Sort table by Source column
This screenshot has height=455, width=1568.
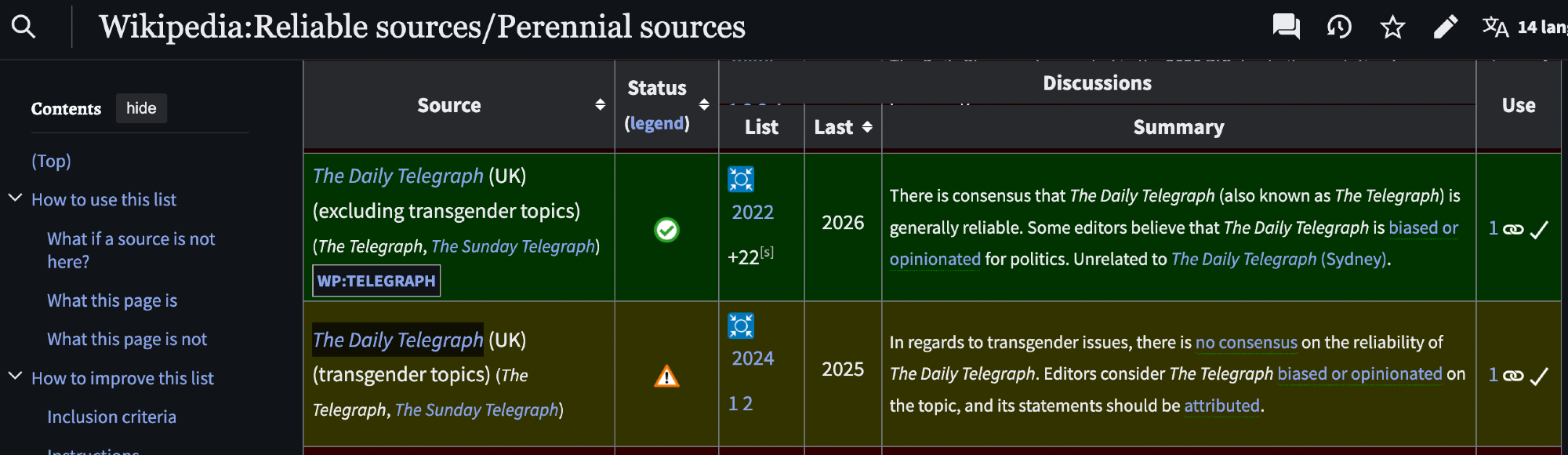[x=600, y=105]
